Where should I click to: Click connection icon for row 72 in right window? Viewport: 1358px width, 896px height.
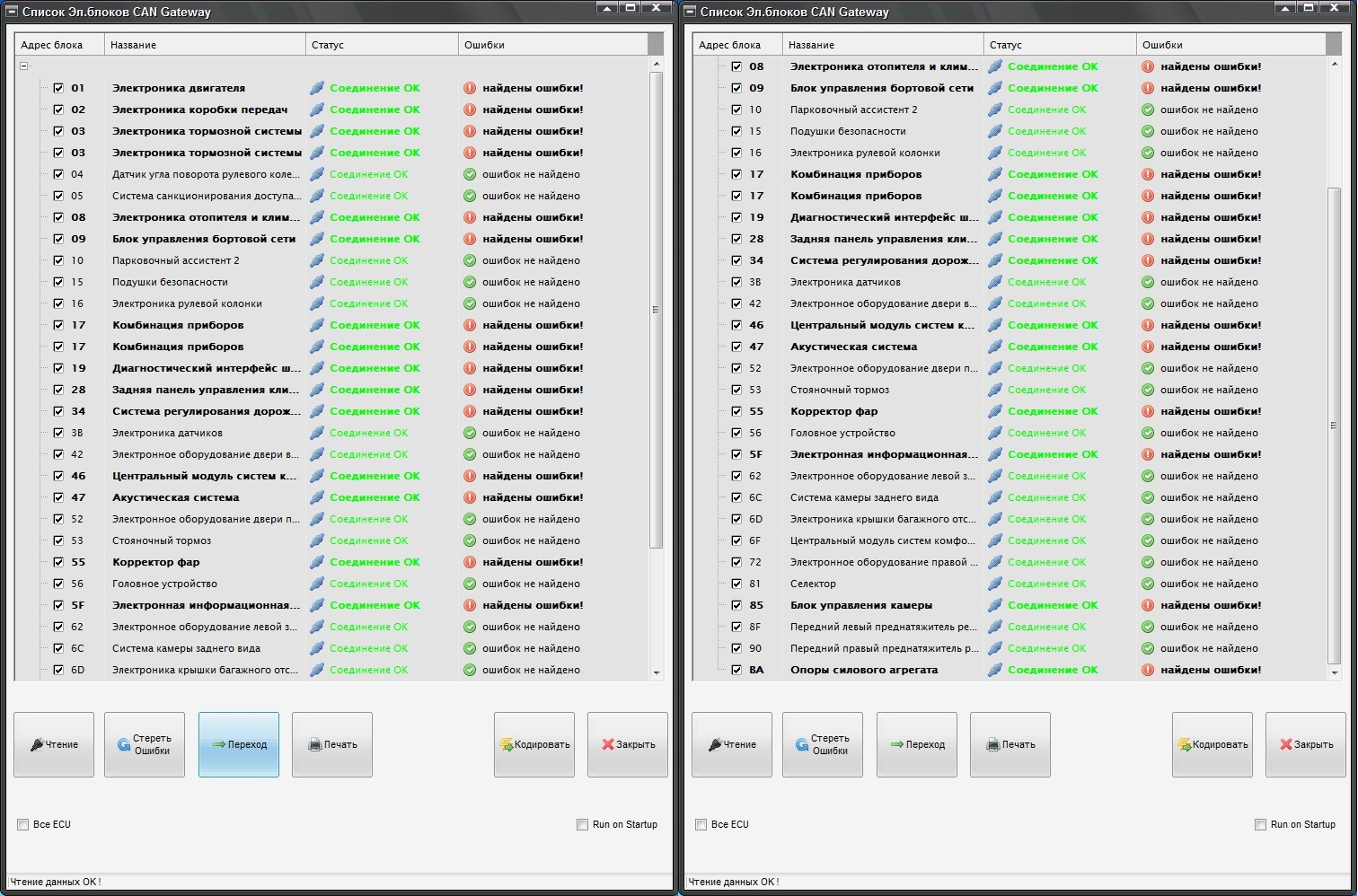click(x=995, y=562)
